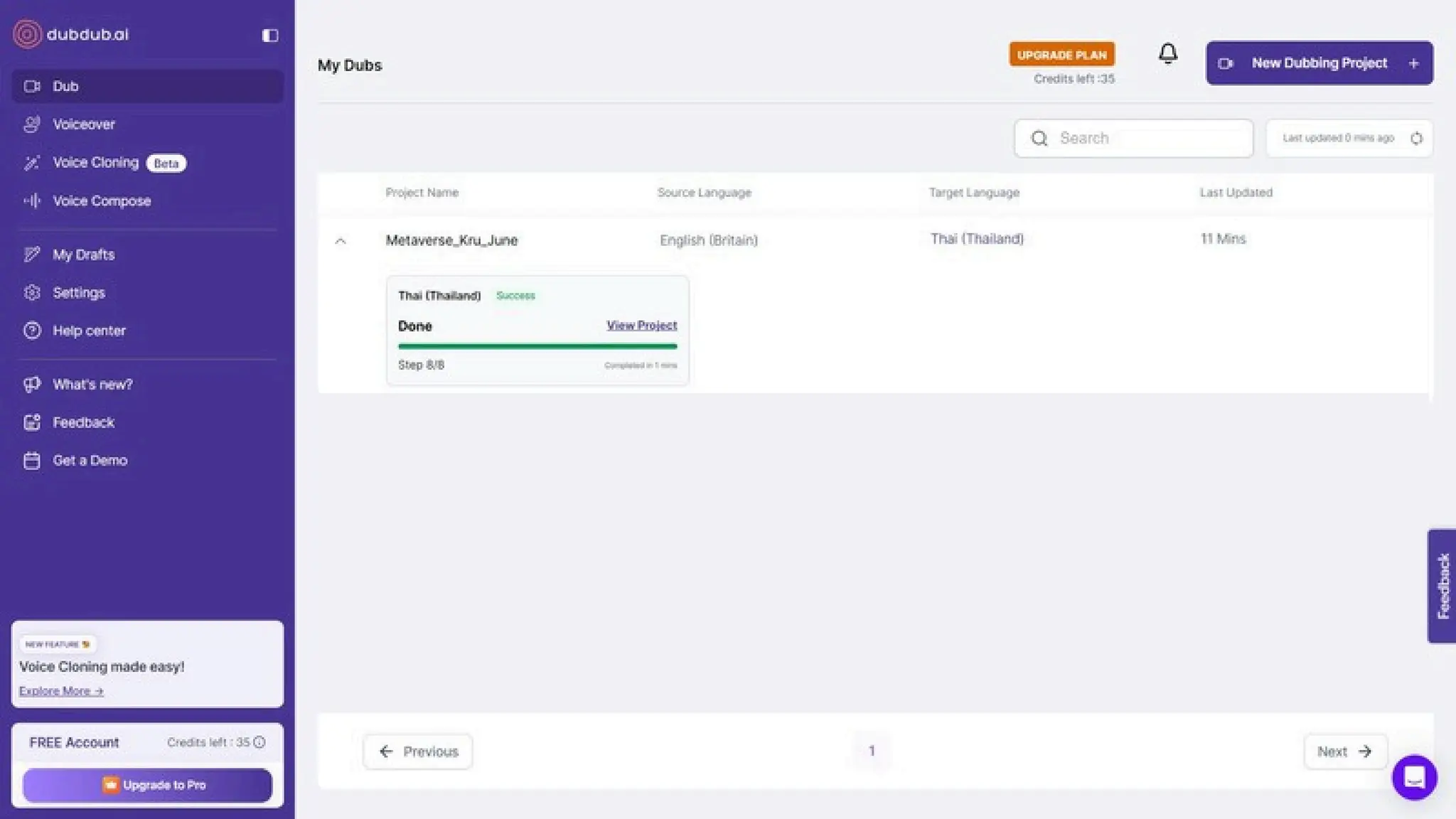Screen dimensions: 1456x819
Task: Collapse the sidebar panel toggle icon
Action: 269,36
